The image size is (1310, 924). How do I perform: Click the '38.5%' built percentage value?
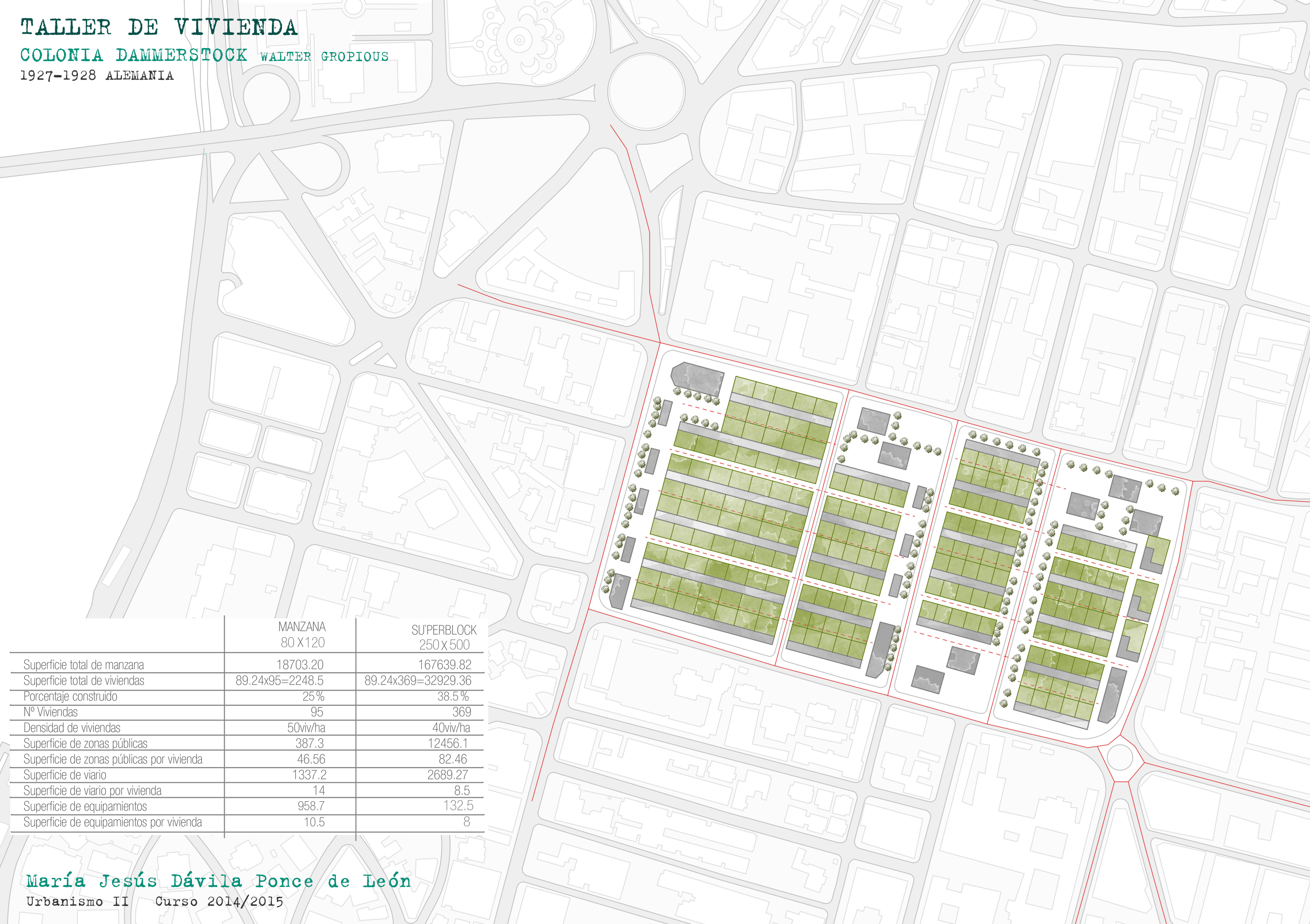coord(454,696)
